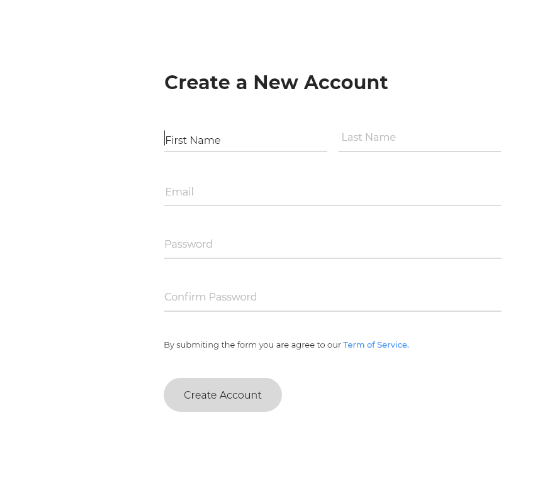This screenshot has width=536, height=481.
Task: Select the Email input field
Action: tap(333, 193)
